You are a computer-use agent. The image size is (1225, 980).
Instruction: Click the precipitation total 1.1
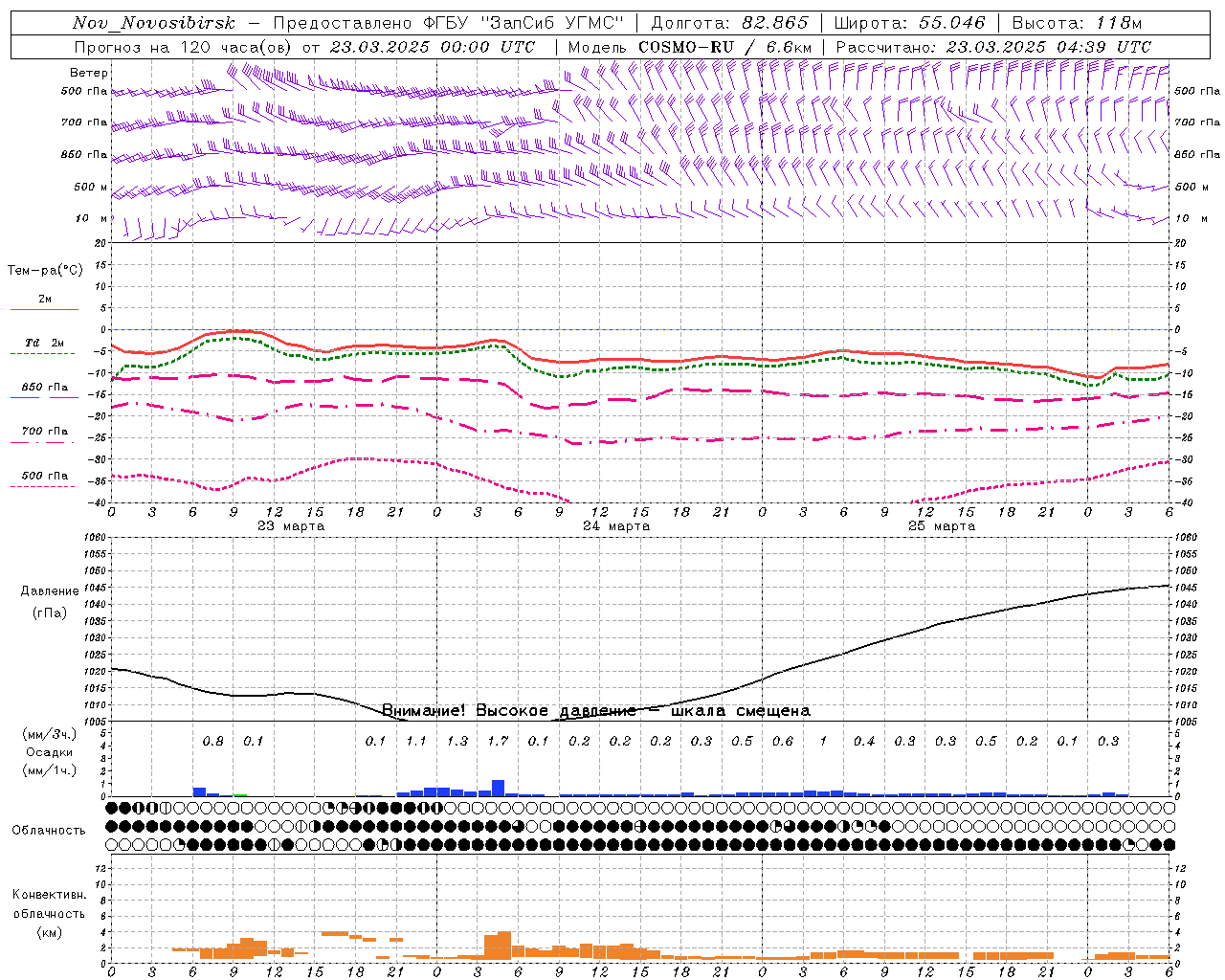pyautogui.click(x=416, y=742)
